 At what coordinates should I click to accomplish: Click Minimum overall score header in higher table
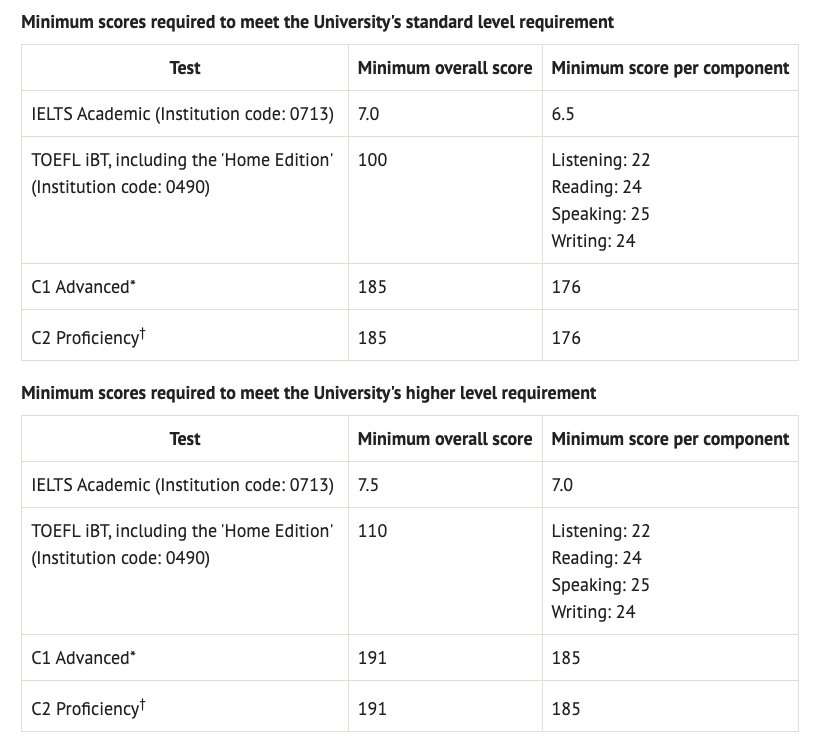pos(445,439)
